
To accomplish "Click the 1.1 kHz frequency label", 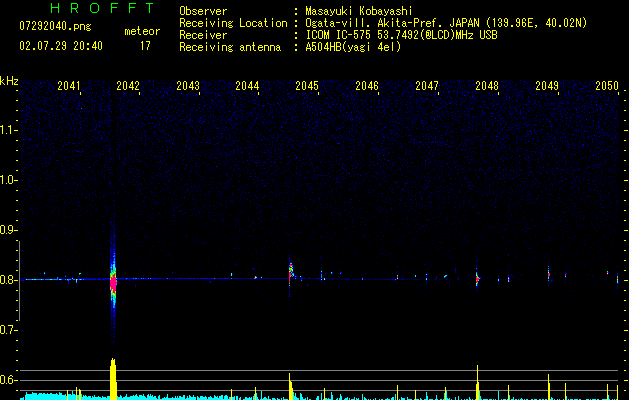I will coord(8,130).
